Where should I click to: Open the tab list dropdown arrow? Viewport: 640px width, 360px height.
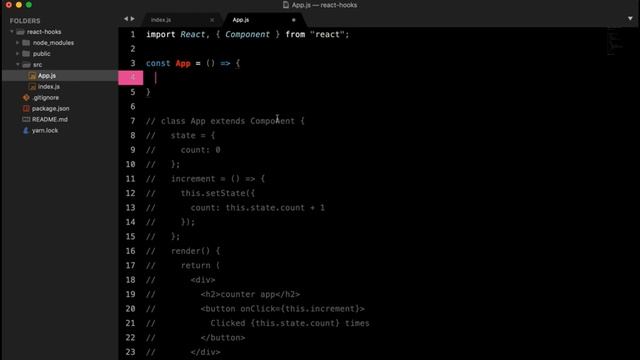630,18
